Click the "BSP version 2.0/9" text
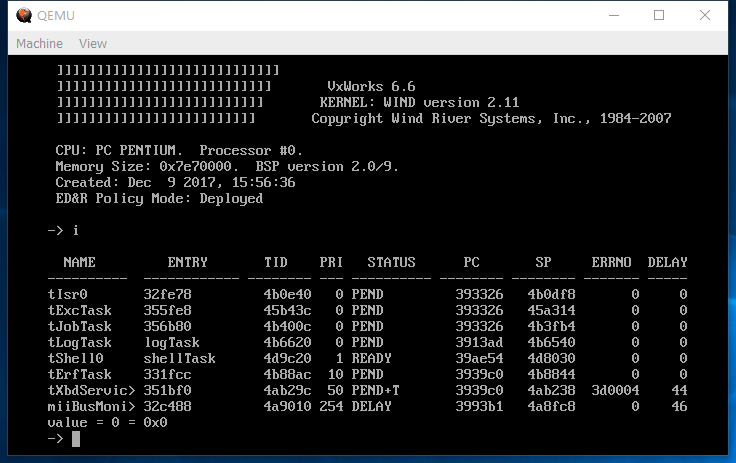 coord(327,166)
